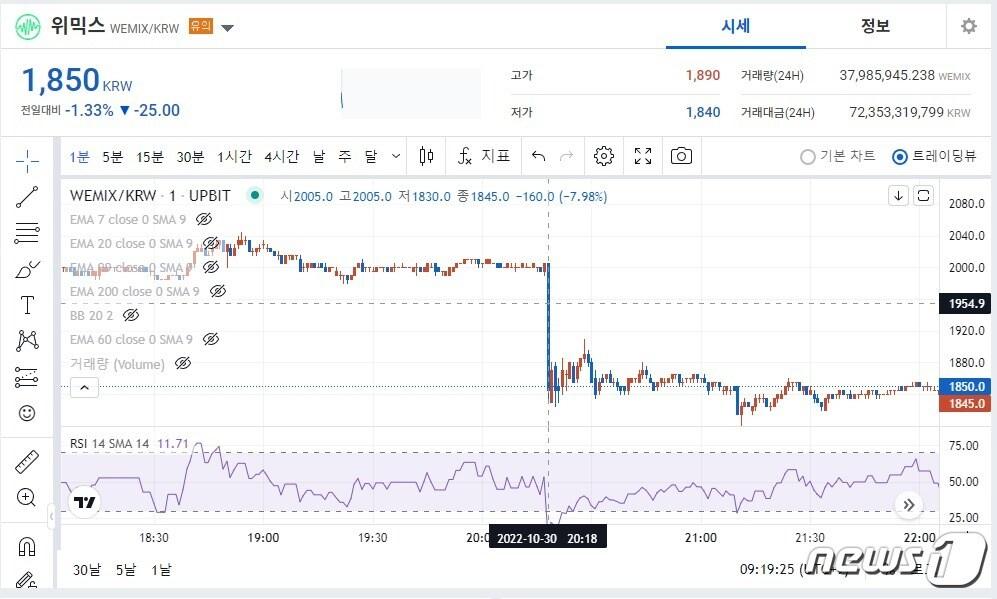Click the WEMIX coin logo icon
The height and width of the screenshot is (599, 997).
(27, 27)
